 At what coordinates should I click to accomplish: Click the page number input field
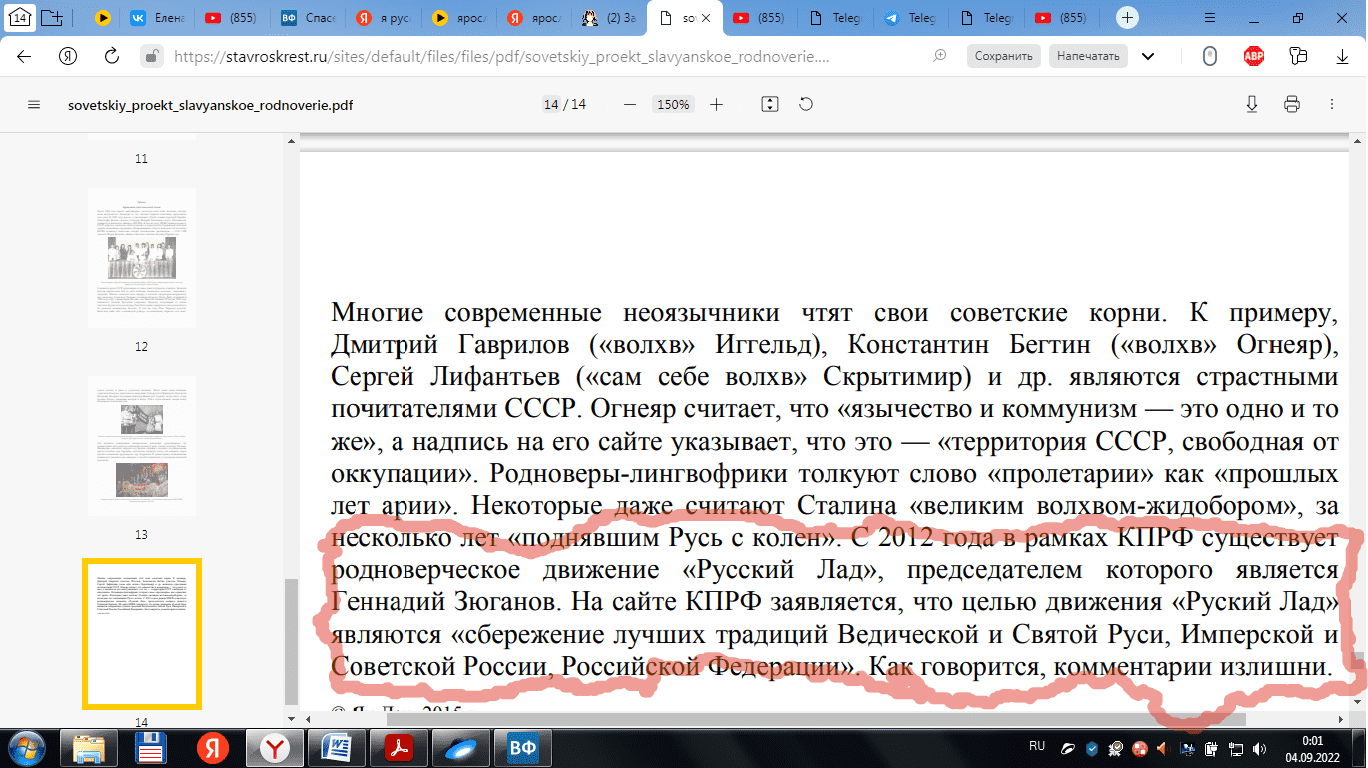[550, 105]
